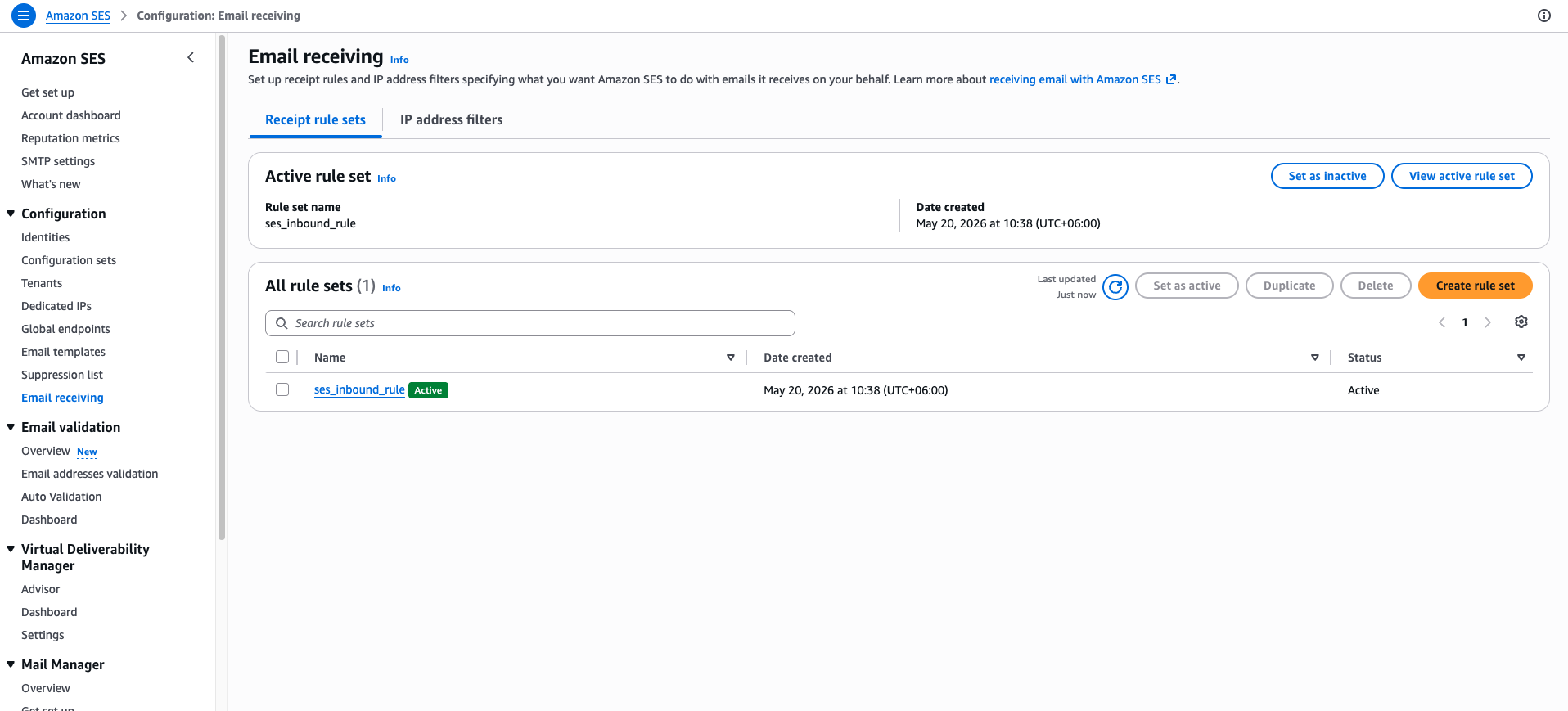Select the Receipt rule sets tab
The image size is (1568, 711).
pyautogui.click(x=315, y=119)
